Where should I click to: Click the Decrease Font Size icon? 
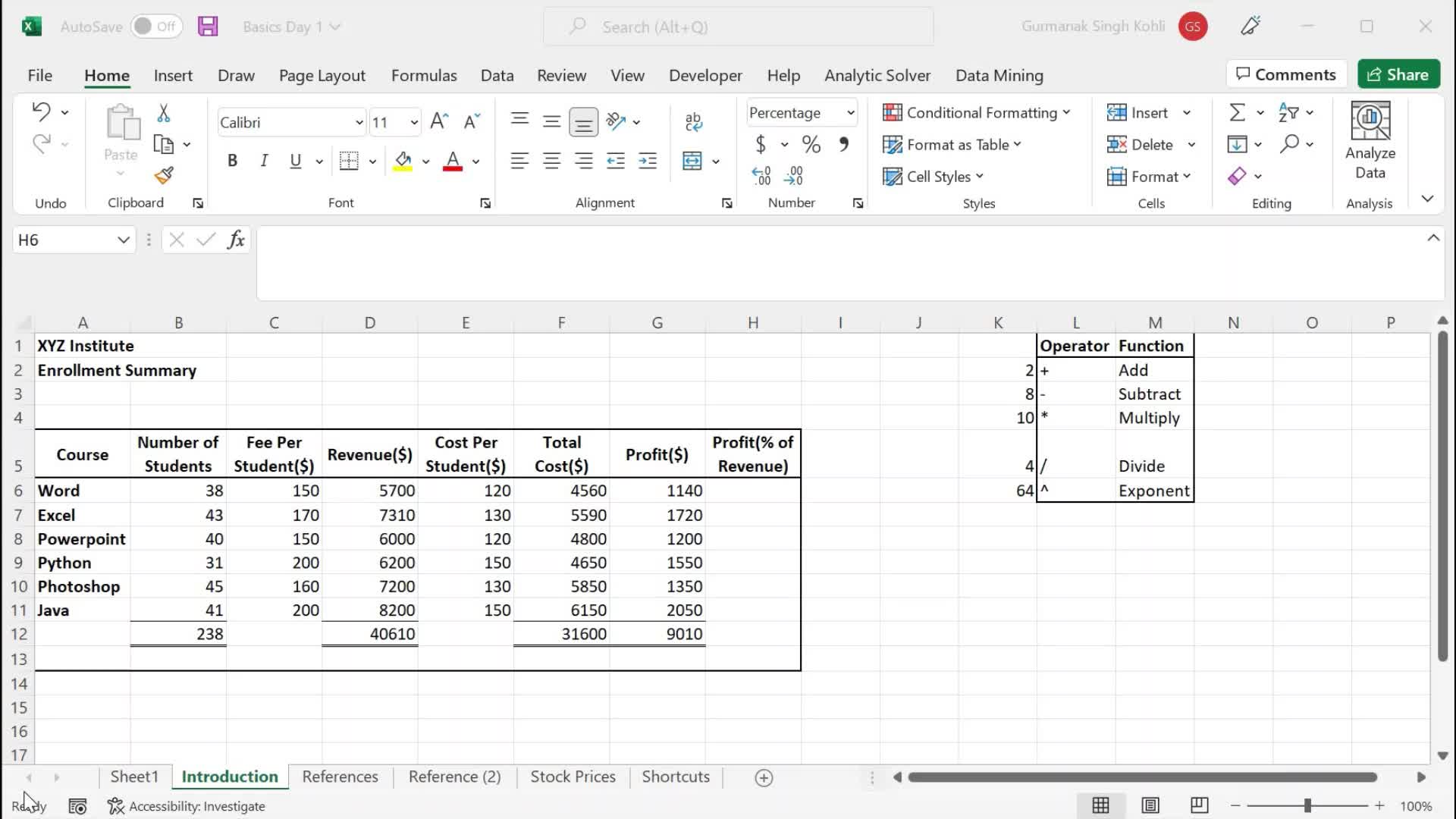tap(472, 121)
